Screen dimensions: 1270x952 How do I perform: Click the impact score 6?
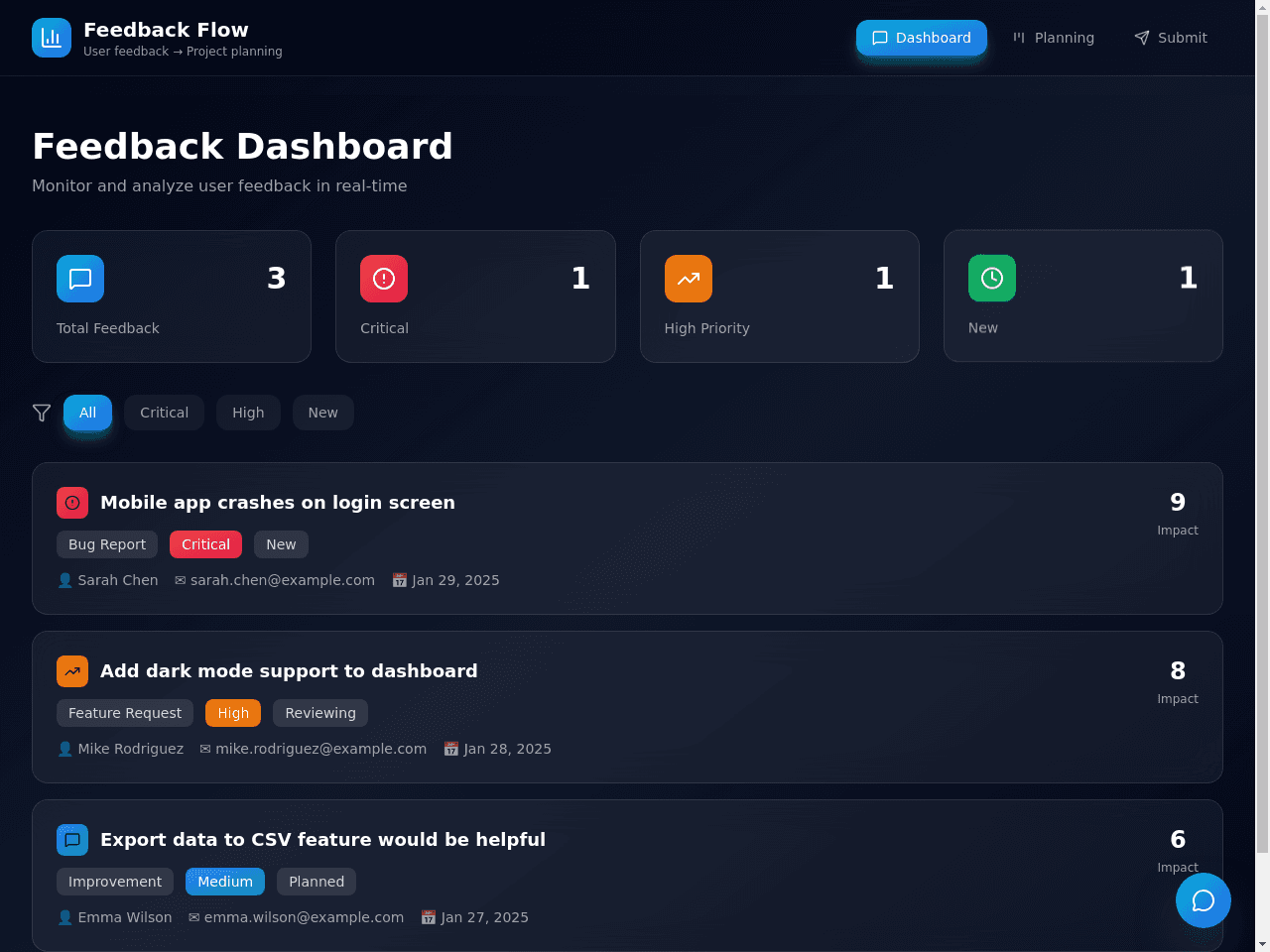[1178, 839]
